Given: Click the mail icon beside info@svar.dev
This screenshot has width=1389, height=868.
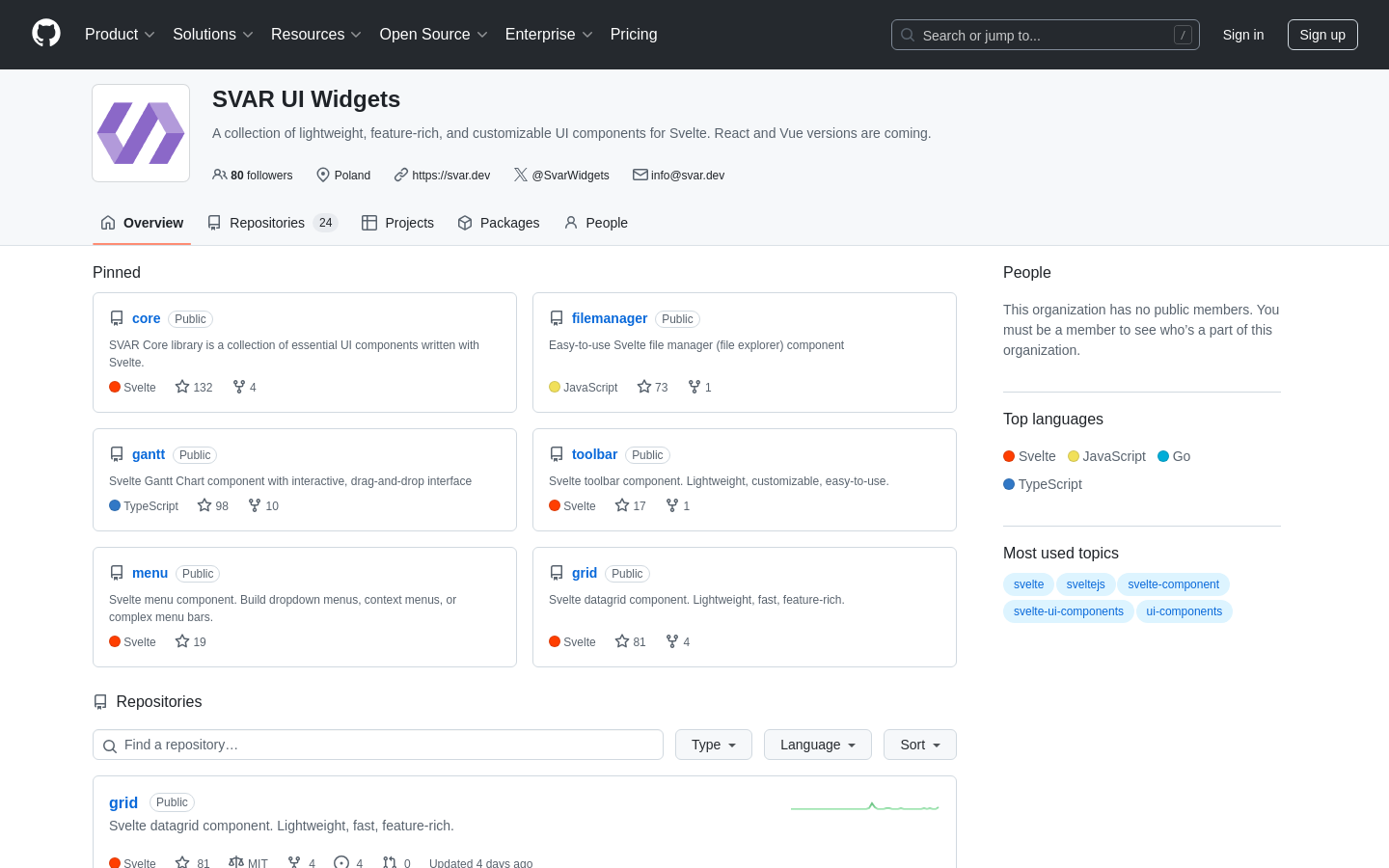Looking at the screenshot, I should [640, 175].
